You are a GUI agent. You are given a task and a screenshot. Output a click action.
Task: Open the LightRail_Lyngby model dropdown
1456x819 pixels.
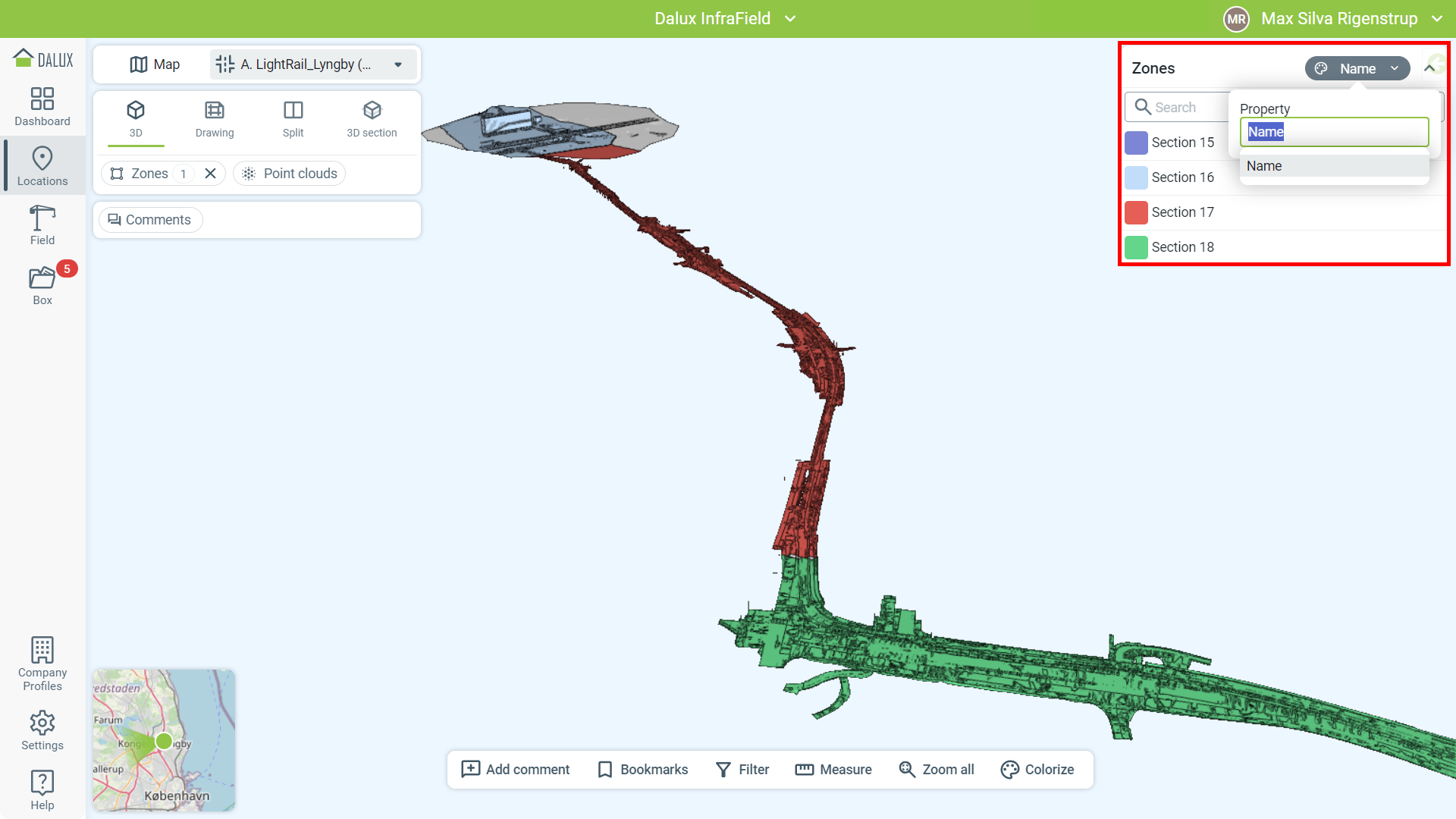point(313,64)
